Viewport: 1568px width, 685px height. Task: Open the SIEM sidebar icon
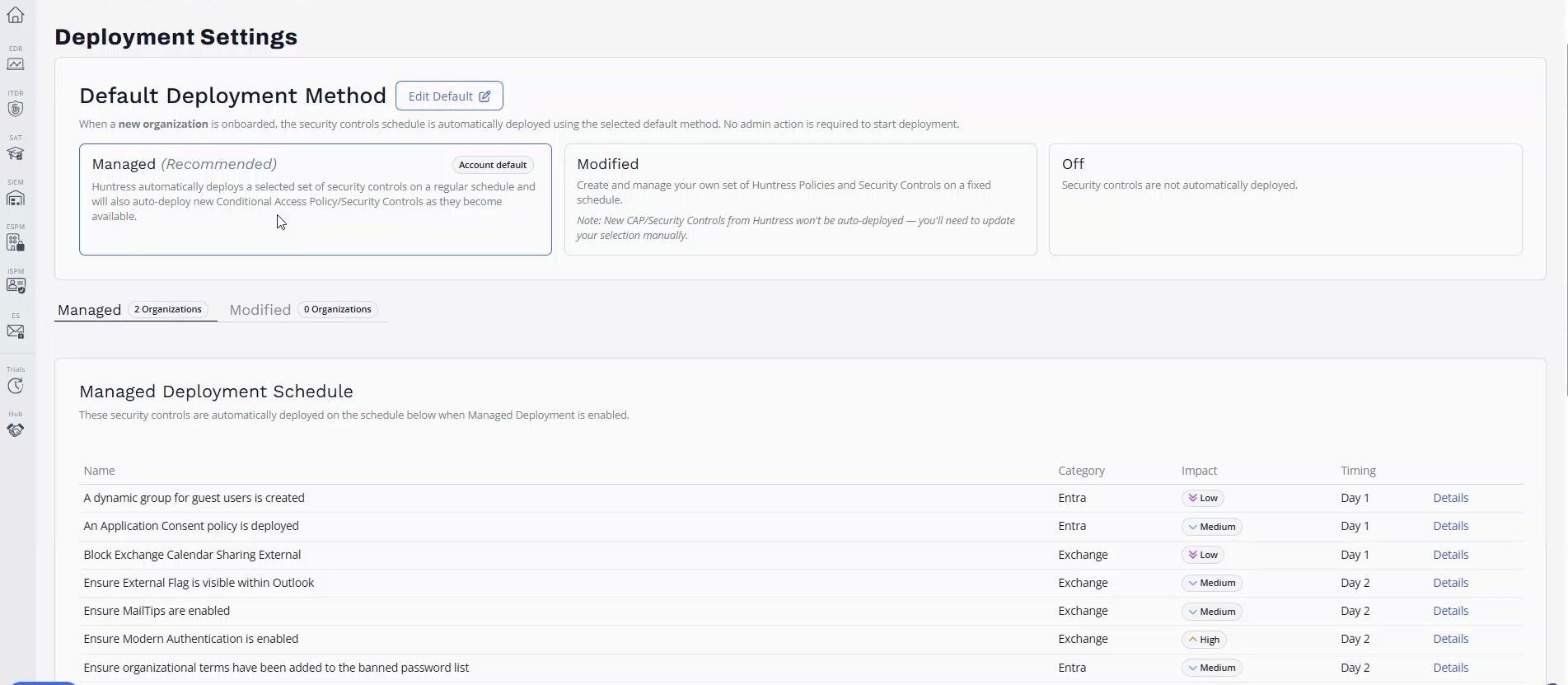pyautogui.click(x=16, y=198)
